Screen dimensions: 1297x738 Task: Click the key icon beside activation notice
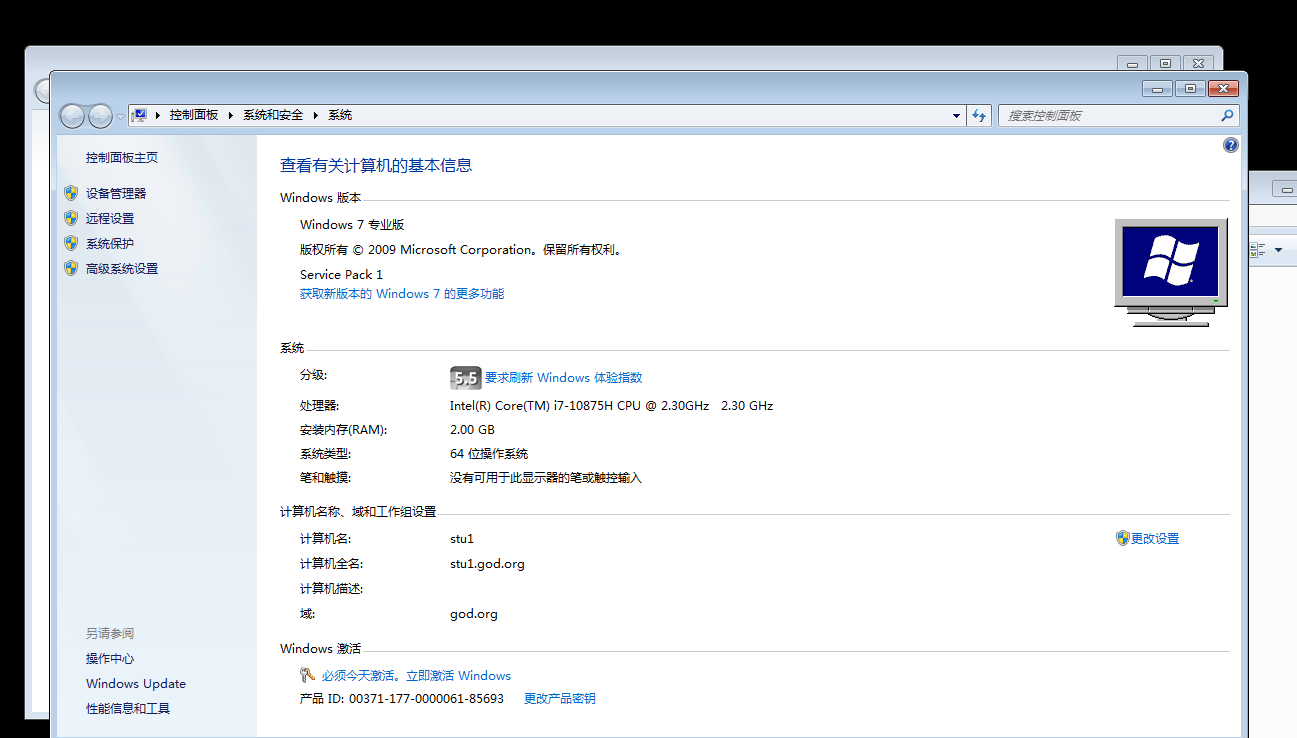tap(308, 675)
